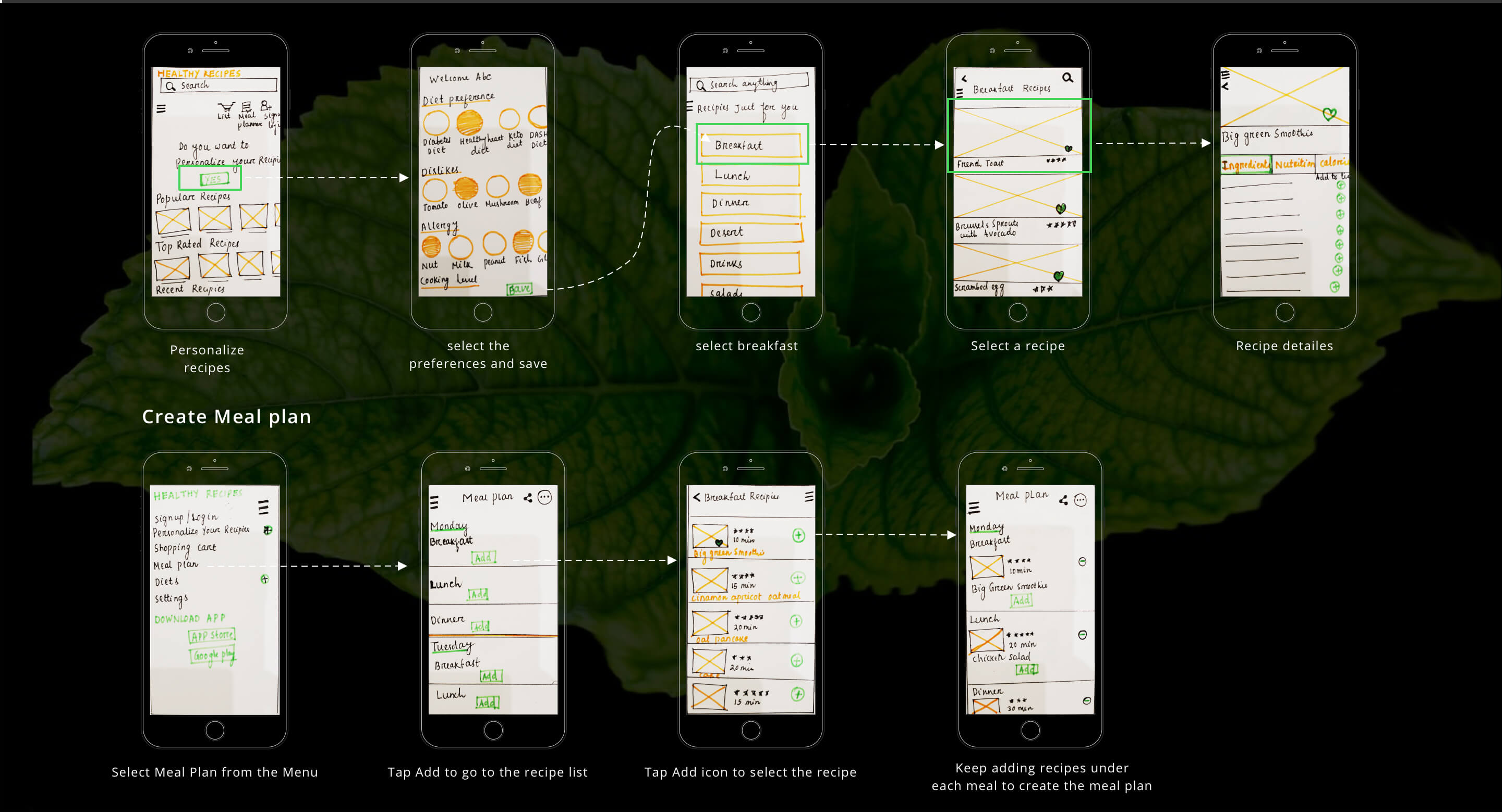Image resolution: width=1504 pixels, height=812 pixels.
Task: Expand the Diets plus icon in side menu
Action: click(264, 579)
